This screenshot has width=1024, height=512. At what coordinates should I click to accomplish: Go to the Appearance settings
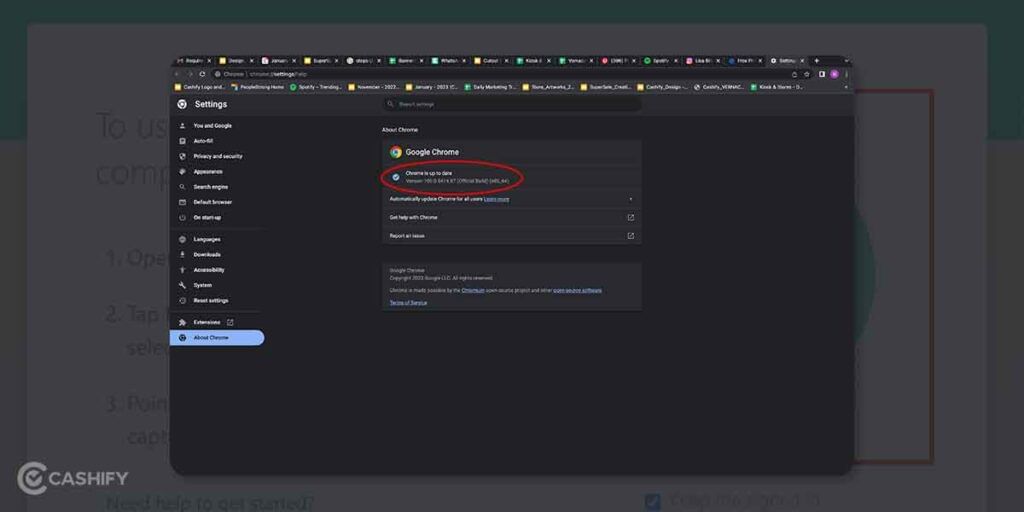pyautogui.click(x=208, y=172)
